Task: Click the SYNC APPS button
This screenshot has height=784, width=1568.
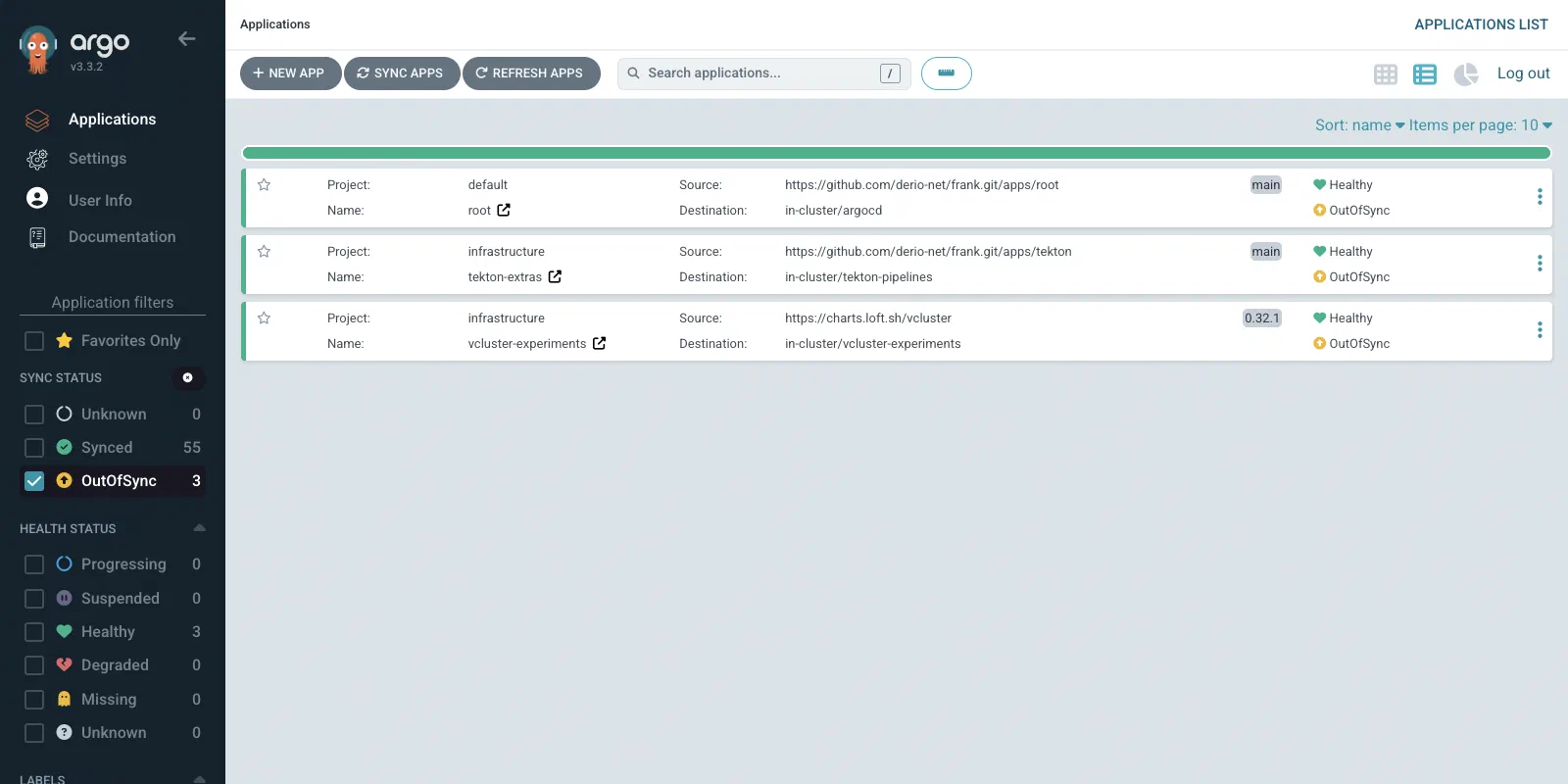Action: 402,73
